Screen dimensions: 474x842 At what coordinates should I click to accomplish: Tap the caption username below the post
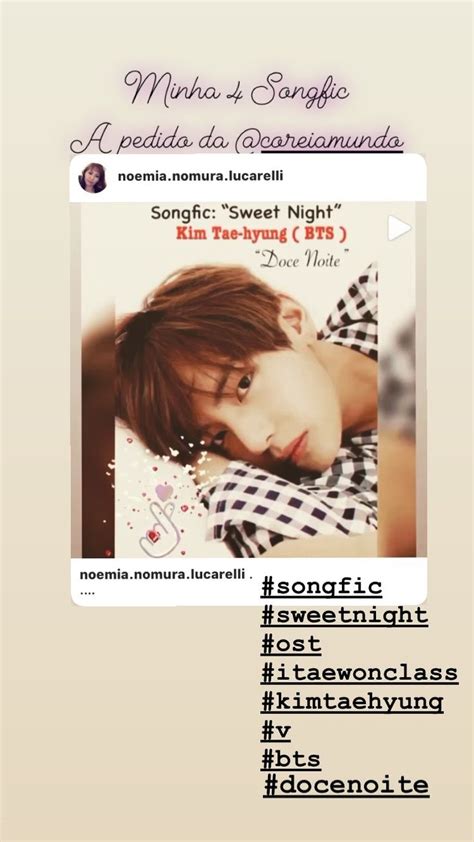pos(162,574)
